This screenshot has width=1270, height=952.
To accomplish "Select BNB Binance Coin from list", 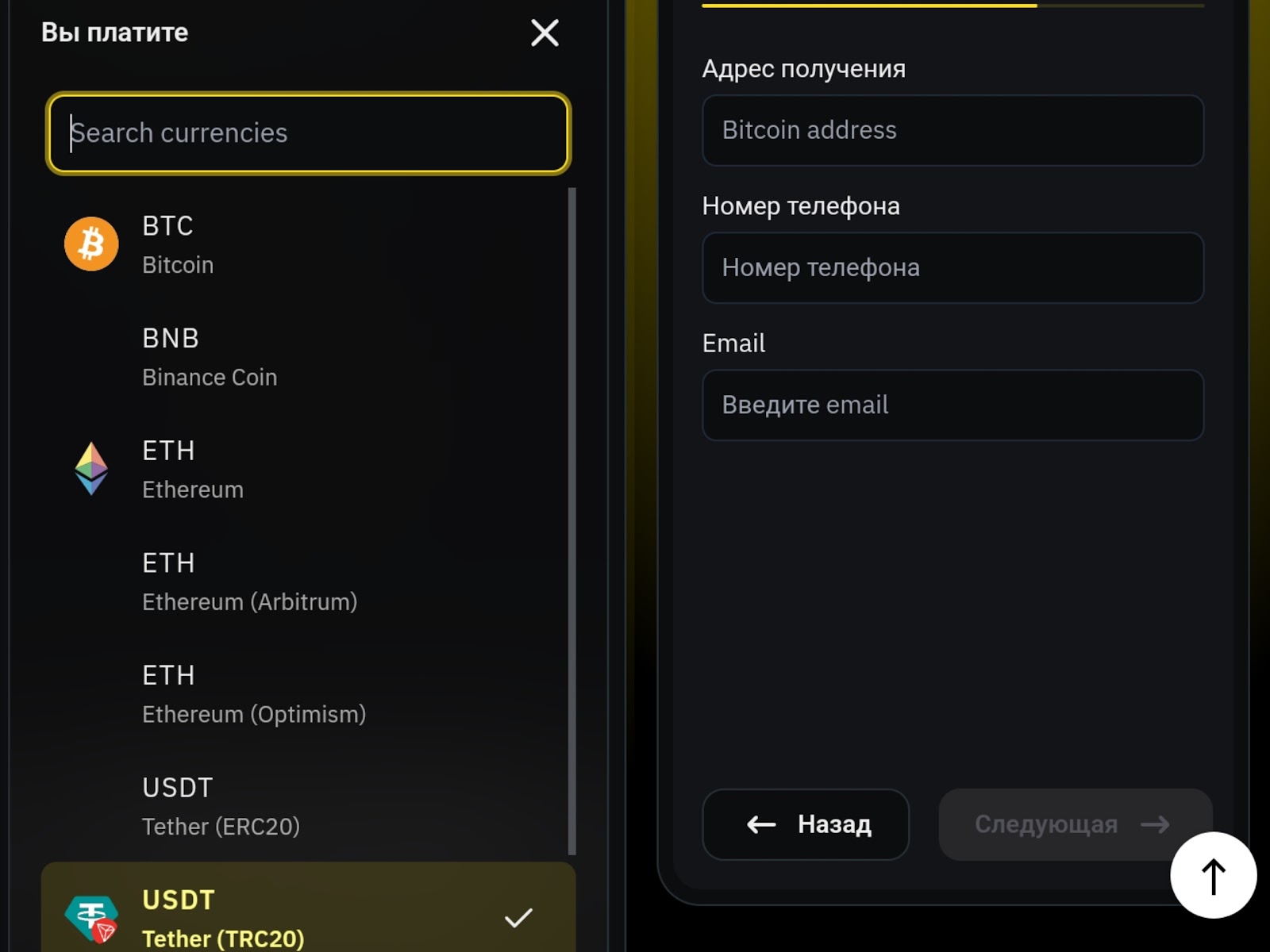I will [x=210, y=357].
